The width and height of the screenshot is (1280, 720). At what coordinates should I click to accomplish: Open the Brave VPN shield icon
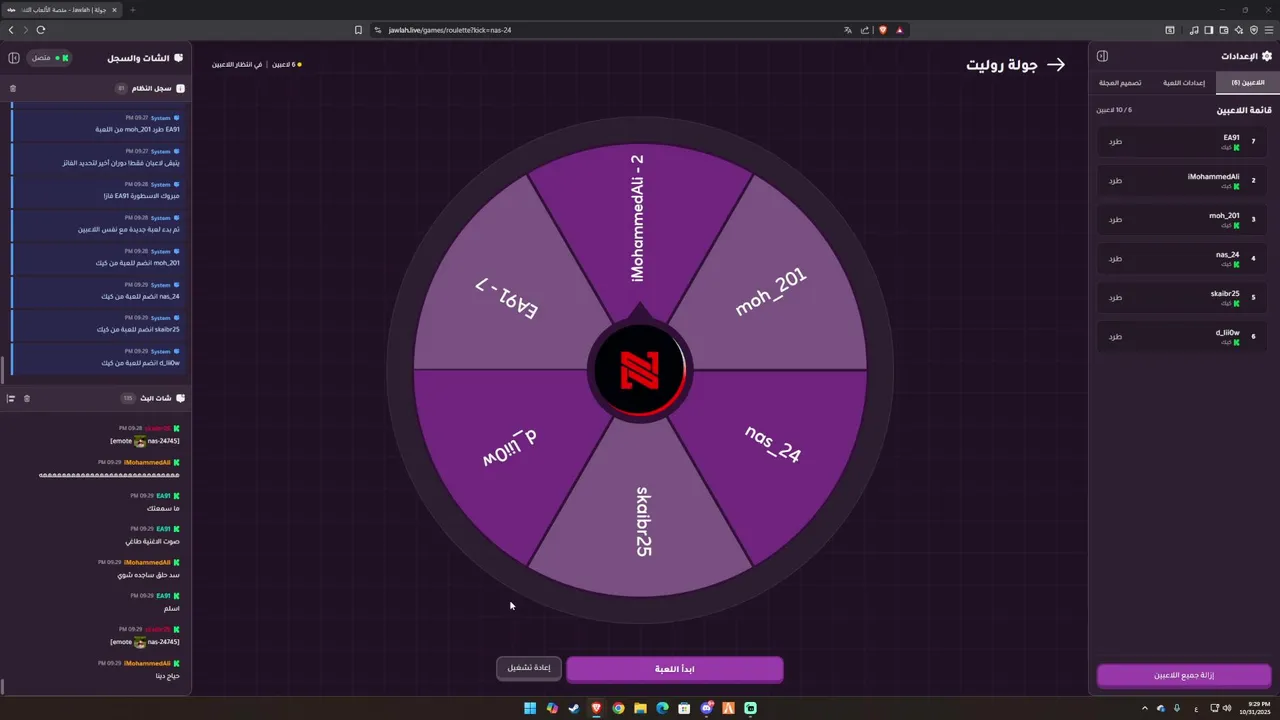tap(1254, 30)
